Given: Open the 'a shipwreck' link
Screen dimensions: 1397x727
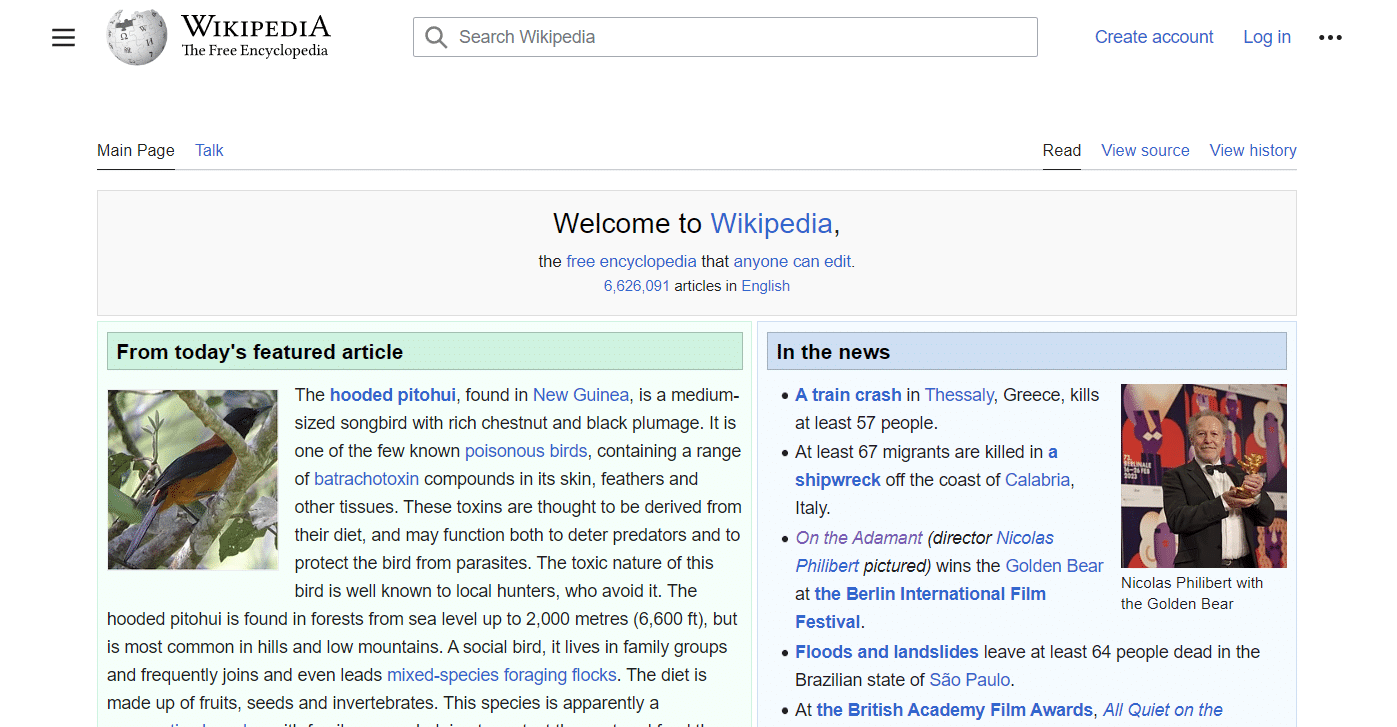Looking at the screenshot, I should click(926, 466).
